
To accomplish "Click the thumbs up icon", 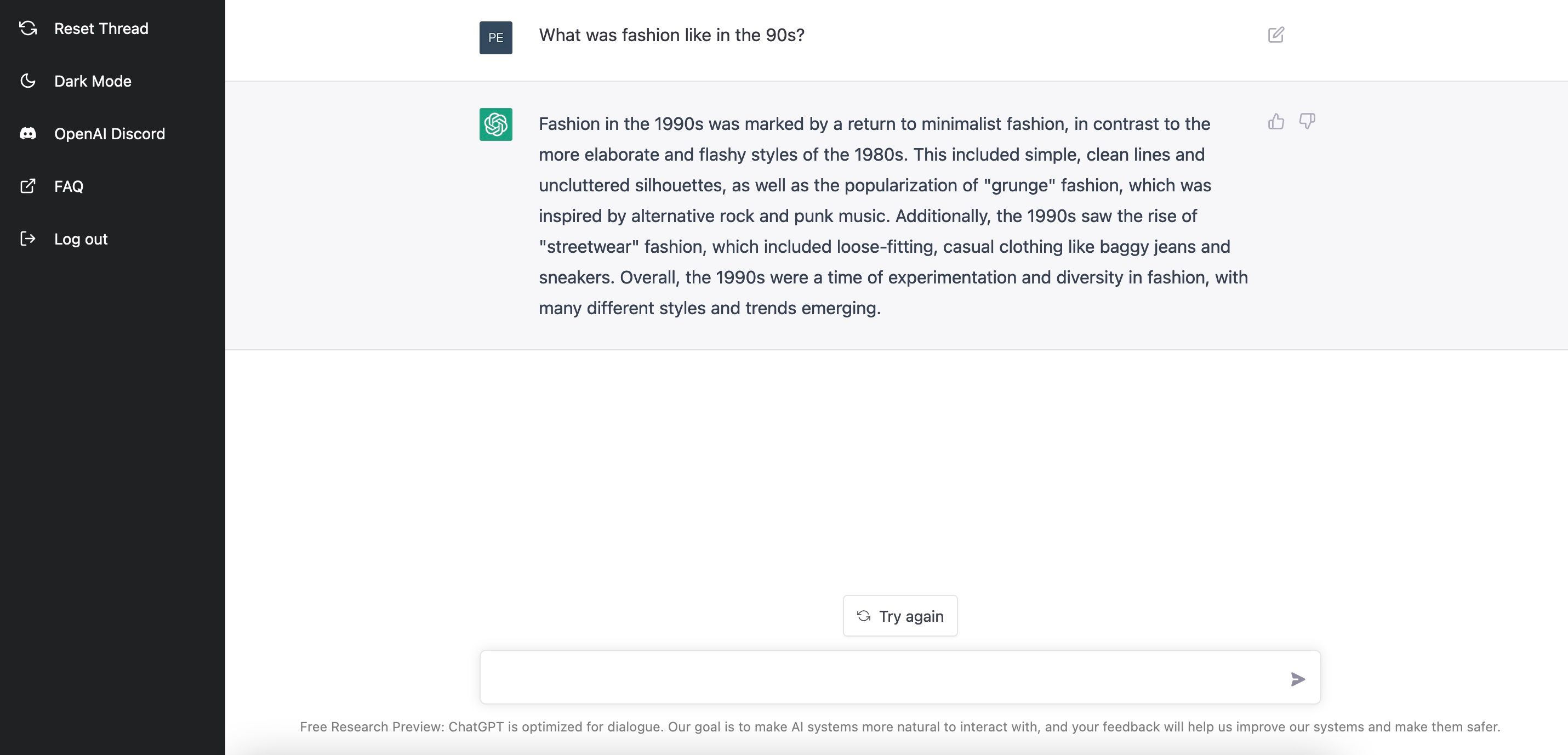I will (1275, 121).
